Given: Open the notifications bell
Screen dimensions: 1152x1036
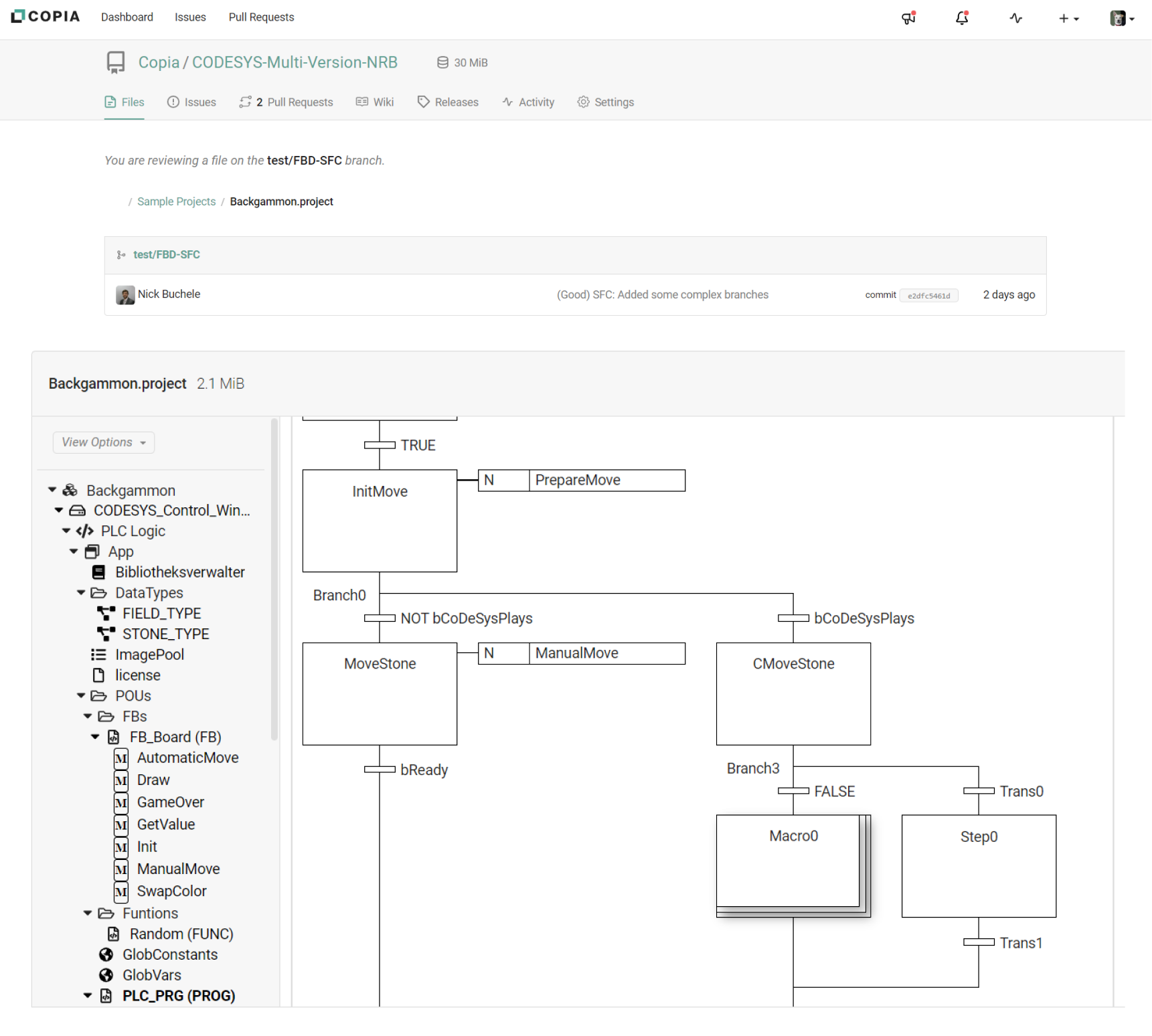Looking at the screenshot, I should pyautogui.click(x=961, y=18).
